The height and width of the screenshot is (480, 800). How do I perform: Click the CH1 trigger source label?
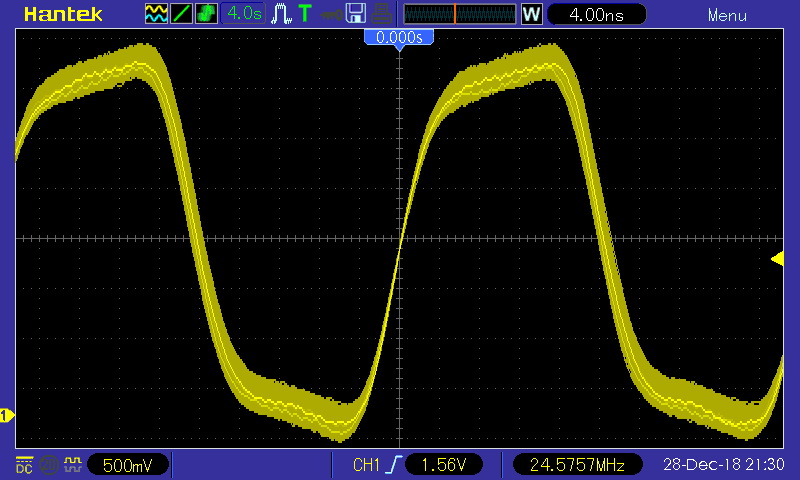point(366,465)
